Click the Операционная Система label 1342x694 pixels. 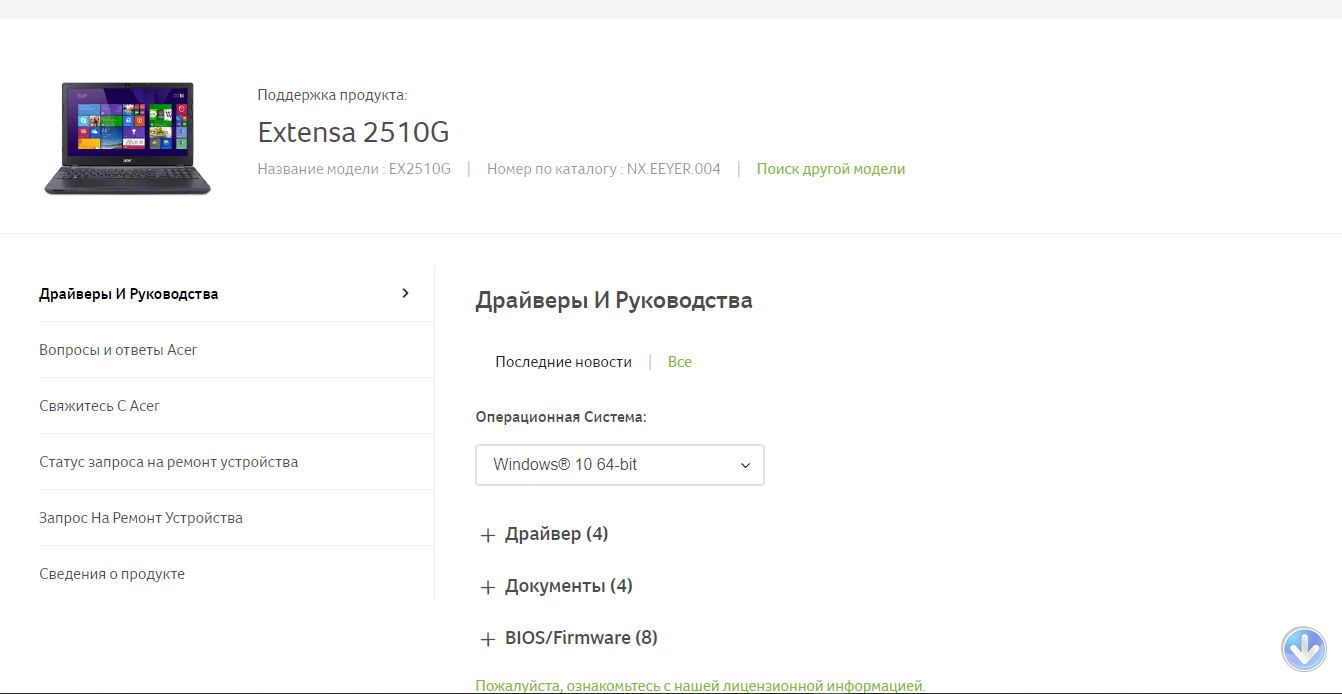click(561, 417)
